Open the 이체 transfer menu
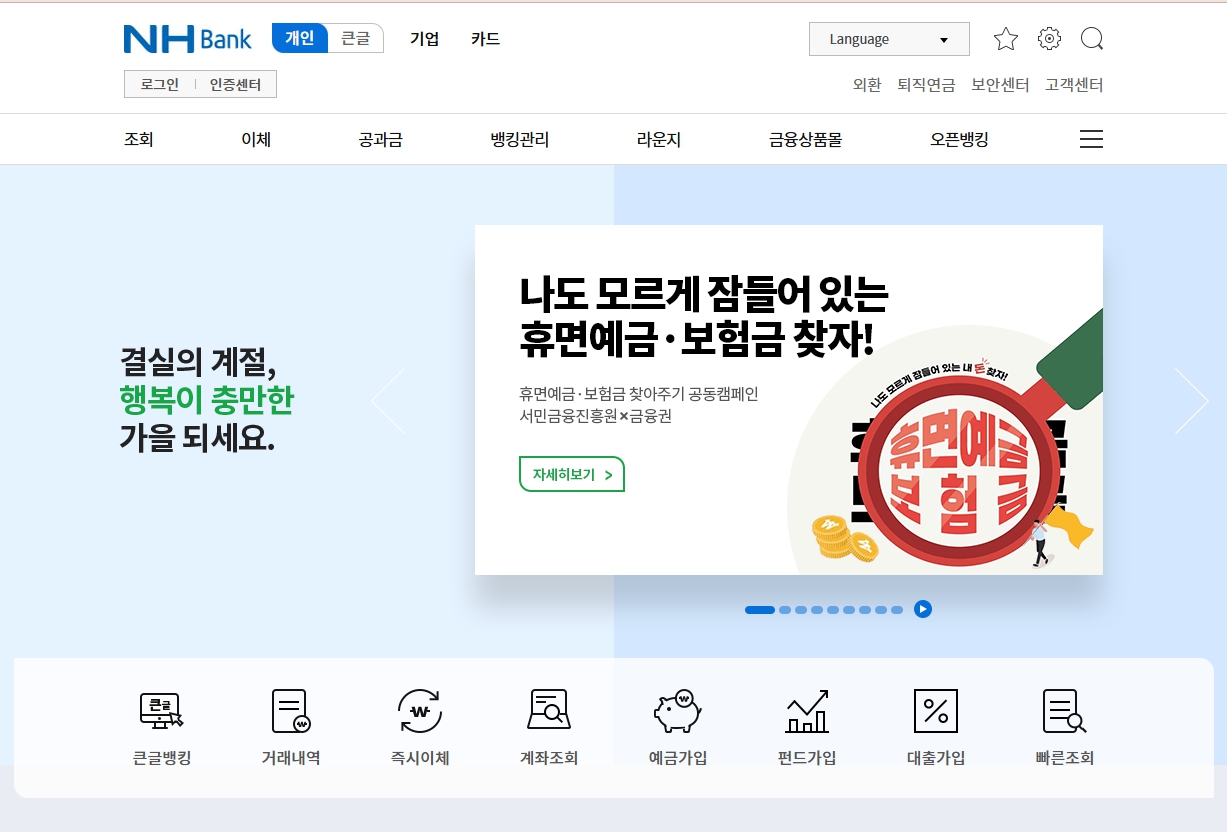This screenshot has height=832, width=1227. pyautogui.click(x=254, y=139)
